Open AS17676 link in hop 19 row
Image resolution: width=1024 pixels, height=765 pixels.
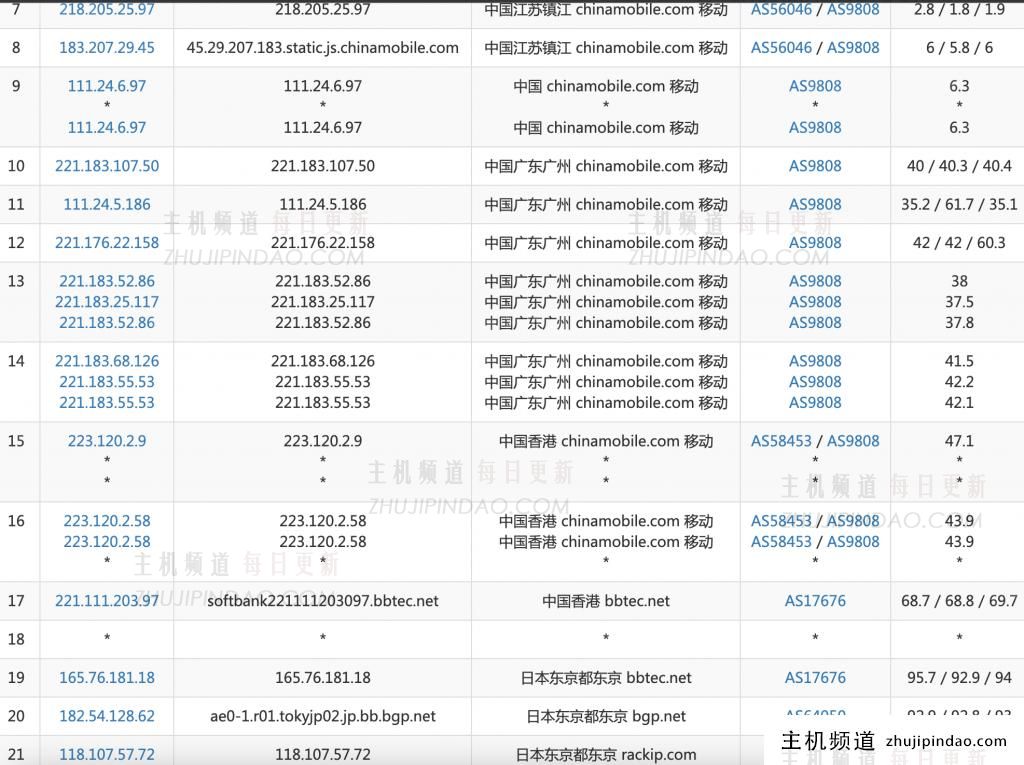815,678
